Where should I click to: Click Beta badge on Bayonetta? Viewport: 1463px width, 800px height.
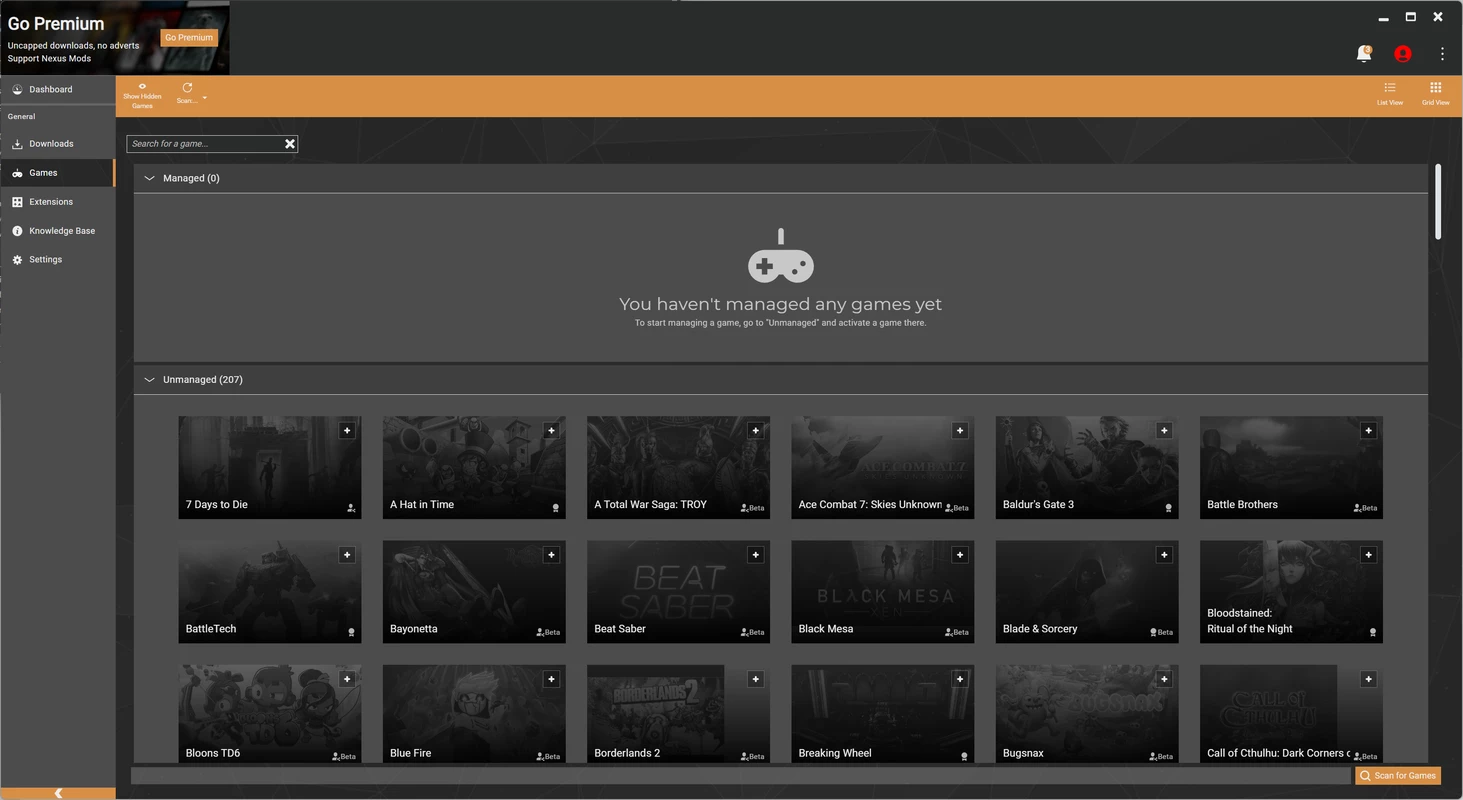point(548,632)
